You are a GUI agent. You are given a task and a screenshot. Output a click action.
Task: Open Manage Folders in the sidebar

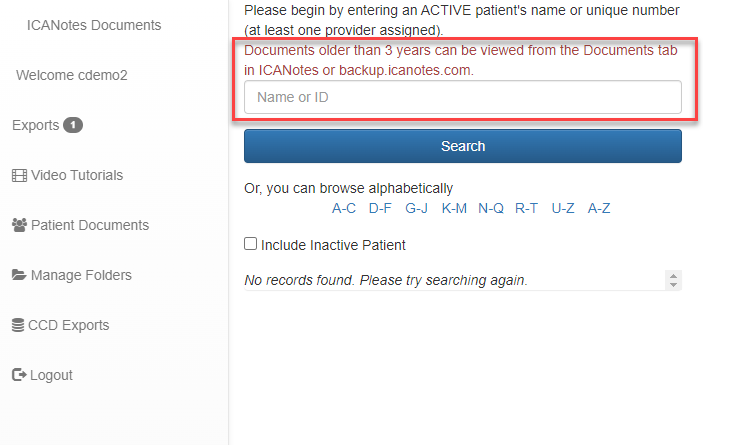81,275
